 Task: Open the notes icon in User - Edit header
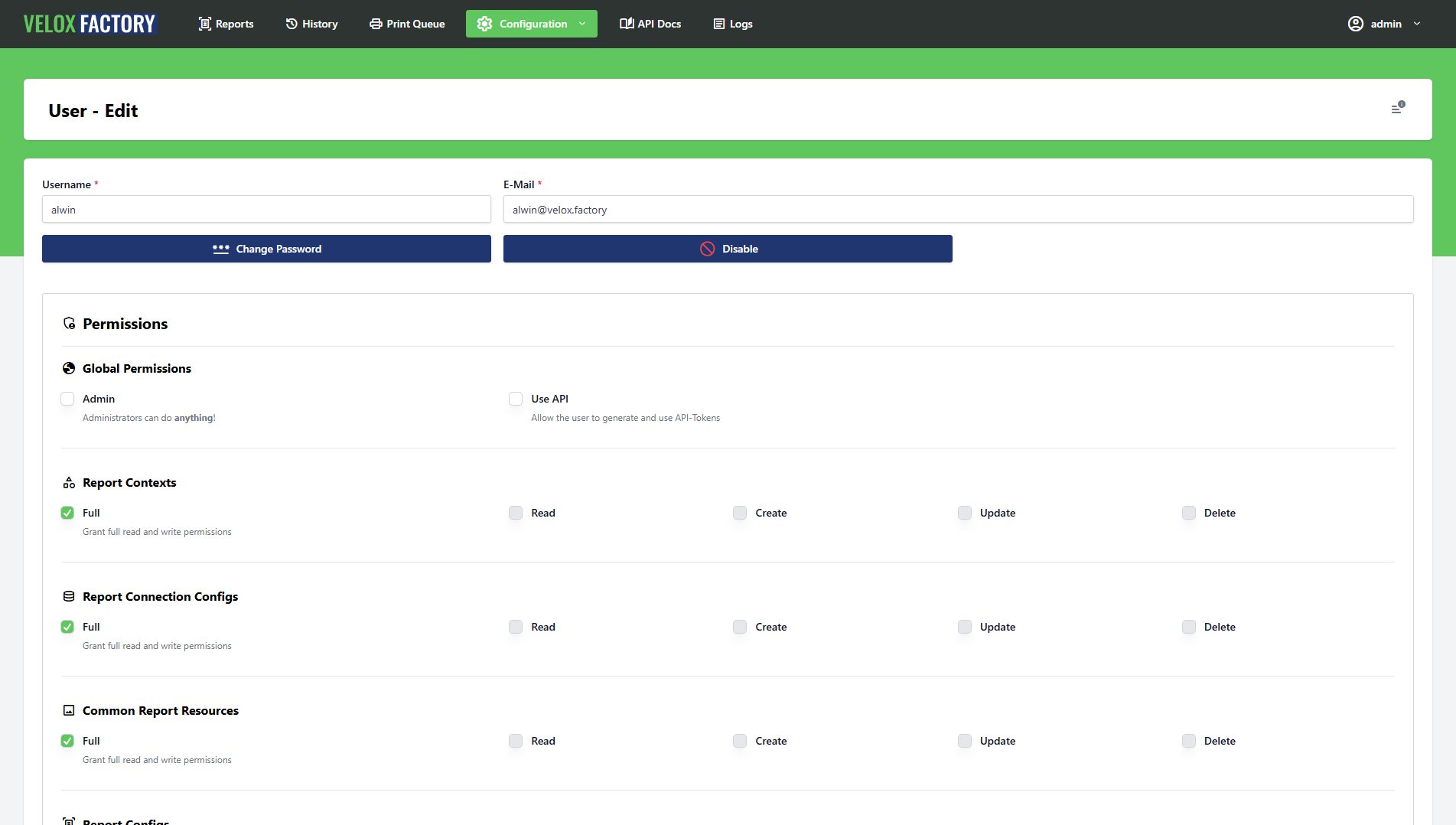[x=1398, y=108]
